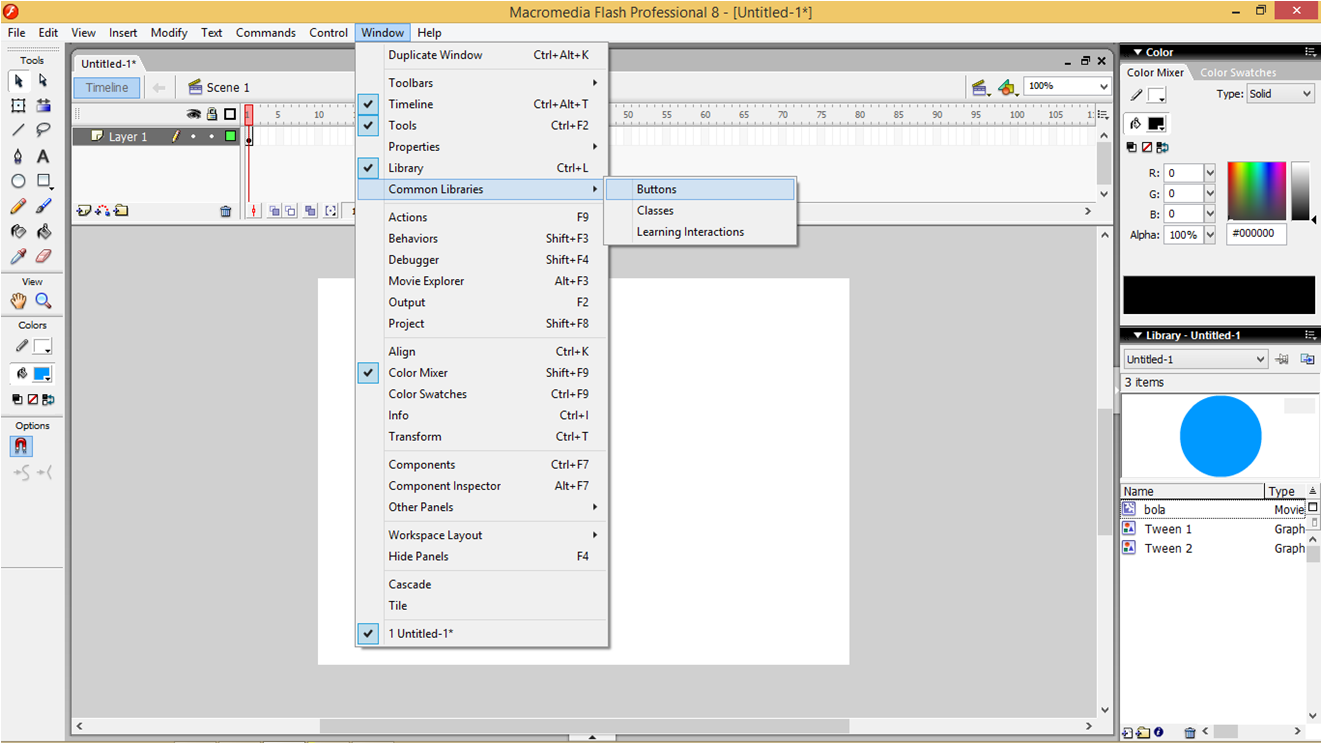This screenshot has height=744, width=1322.
Task: Open the Library item properties info icon
Action: 1158,733
